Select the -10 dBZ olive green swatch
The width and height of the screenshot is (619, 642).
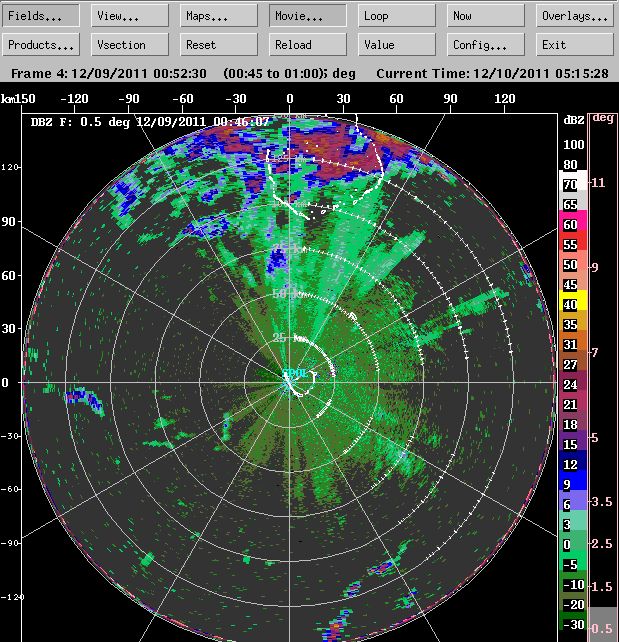click(x=573, y=581)
